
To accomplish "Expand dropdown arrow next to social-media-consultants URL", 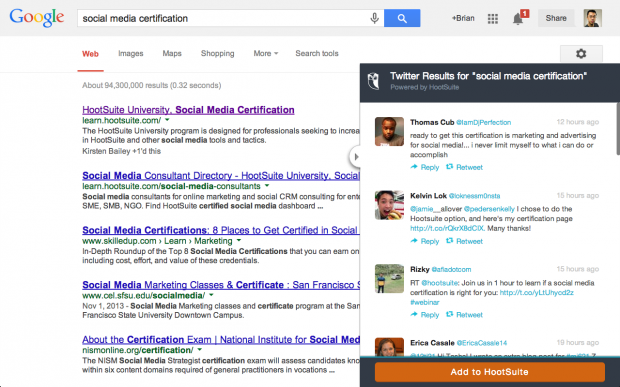I will pyautogui.click(x=267, y=185).
